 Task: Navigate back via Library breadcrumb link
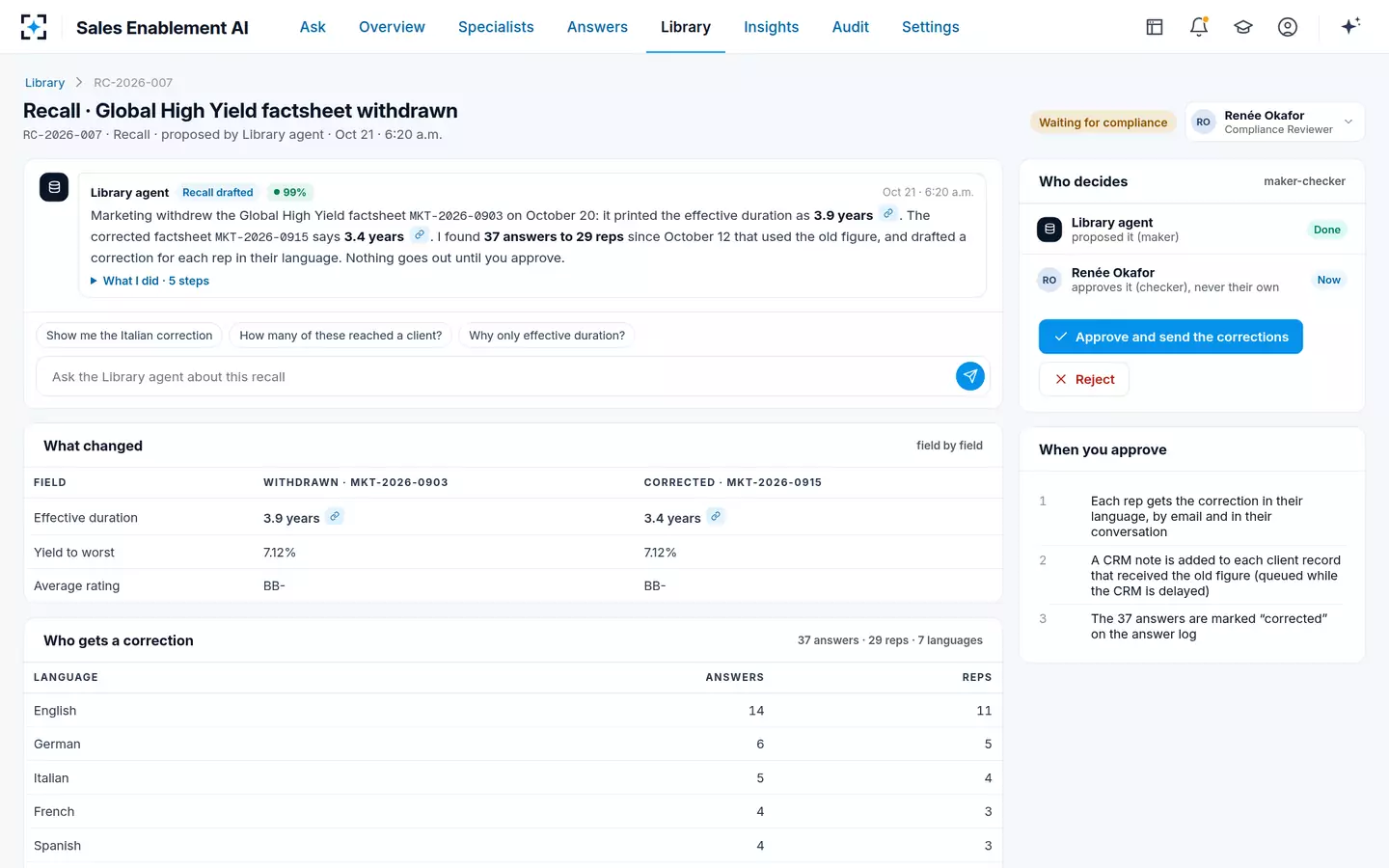pyautogui.click(x=44, y=83)
